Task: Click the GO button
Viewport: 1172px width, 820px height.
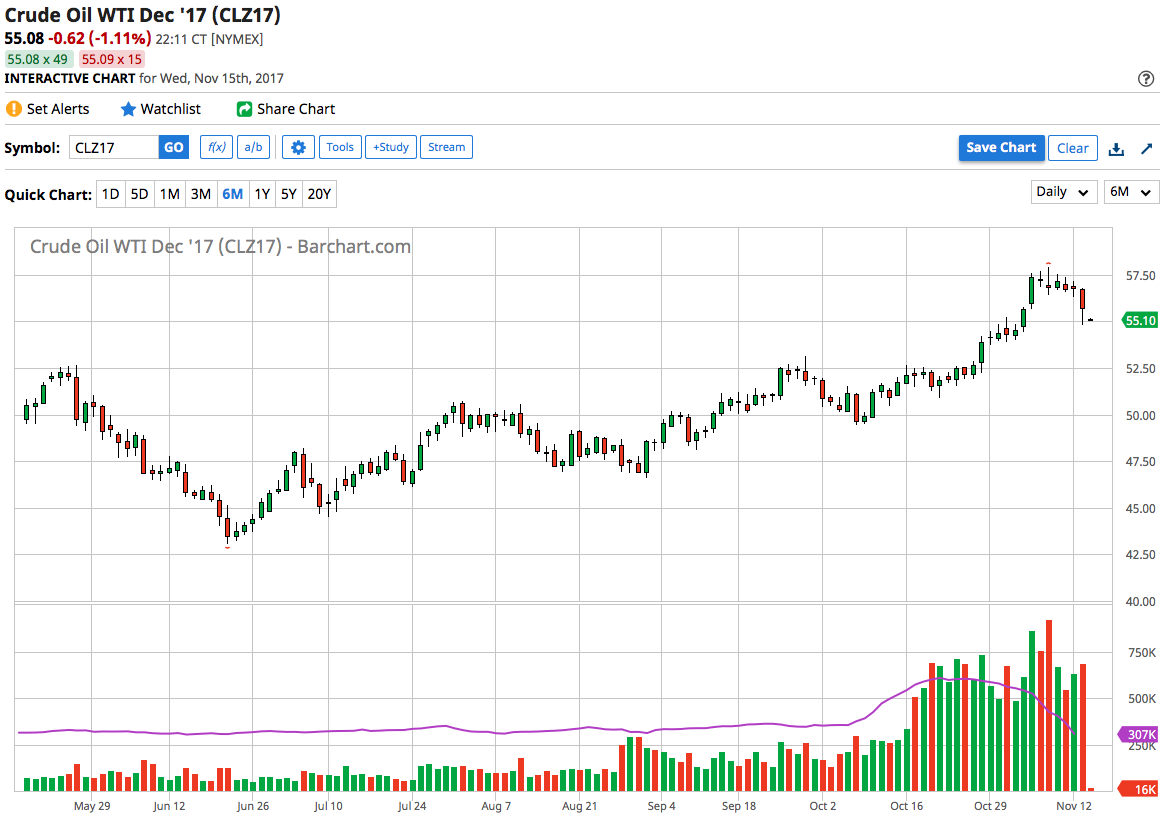Action: tap(173, 147)
